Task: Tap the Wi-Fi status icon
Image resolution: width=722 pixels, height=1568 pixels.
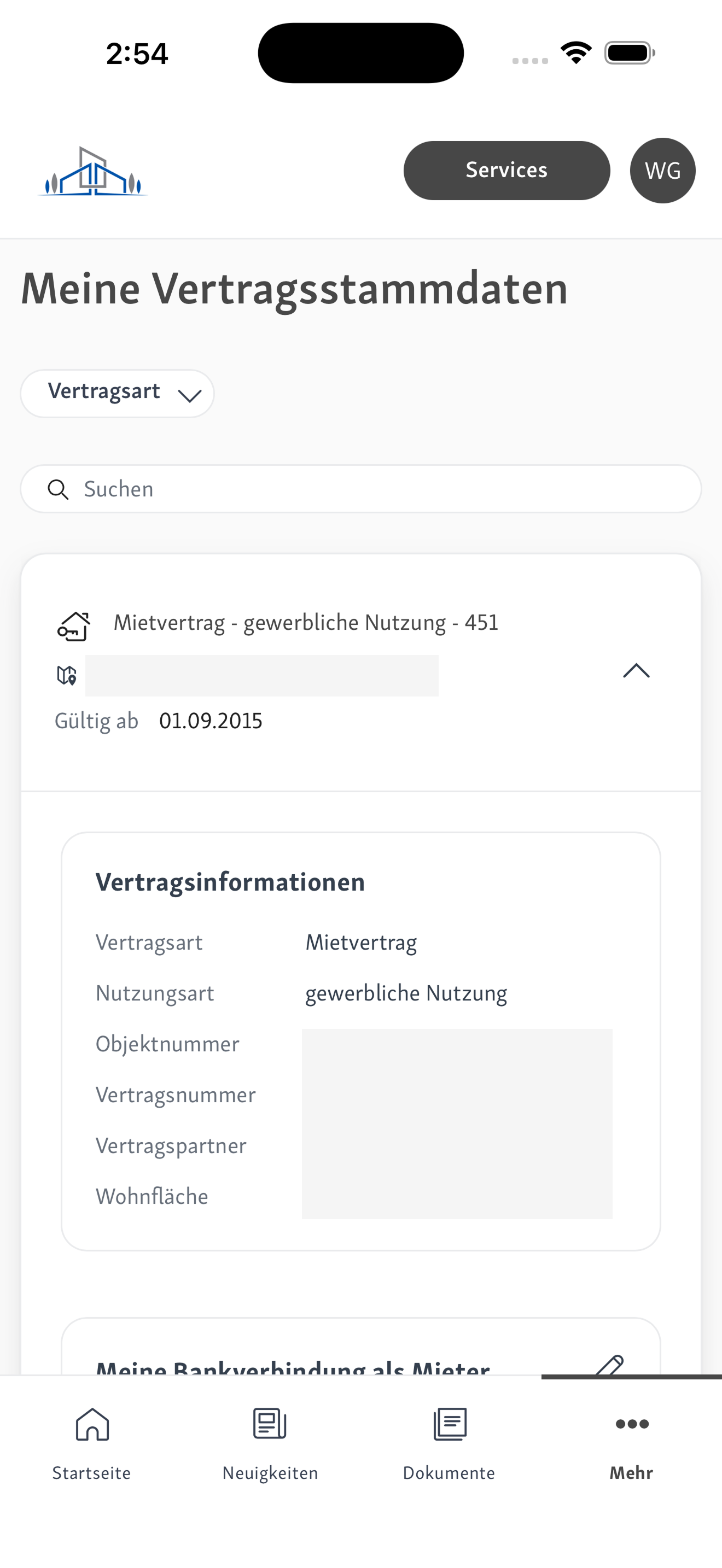Action: click(x=576, y=52)
